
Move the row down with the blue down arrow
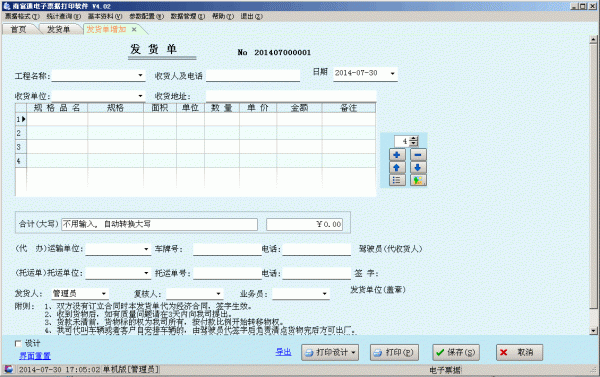418,167
